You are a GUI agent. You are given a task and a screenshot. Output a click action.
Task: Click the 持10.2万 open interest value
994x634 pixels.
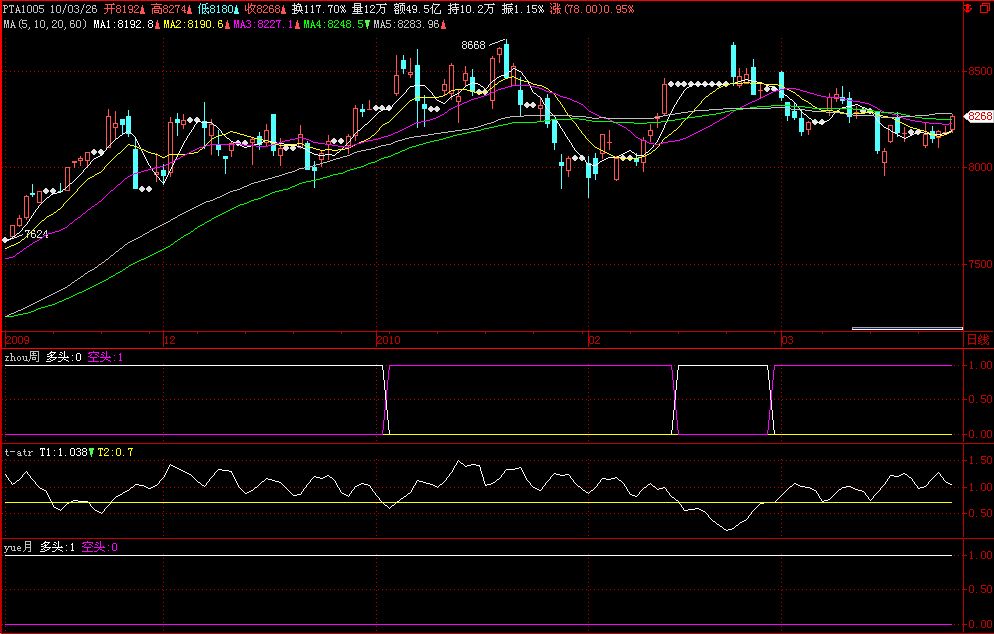click(x=471, y=9)
